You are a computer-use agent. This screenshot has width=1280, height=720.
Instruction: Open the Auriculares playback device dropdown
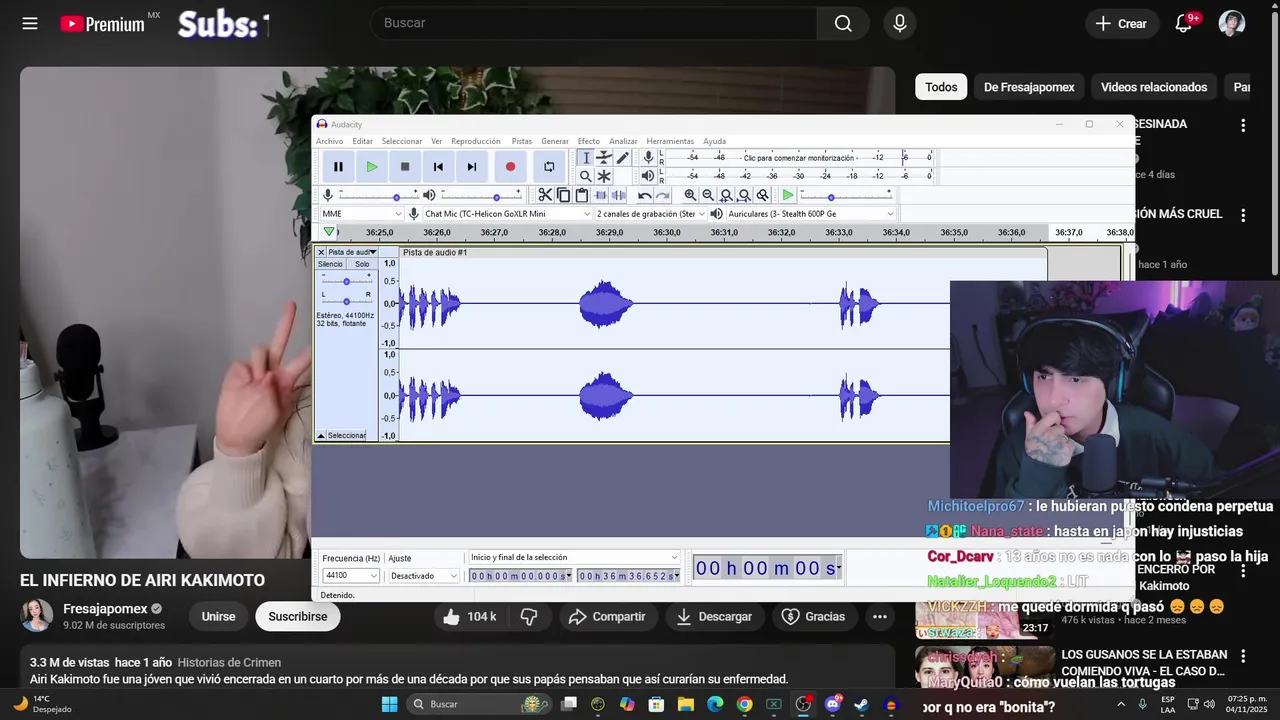point(810,214)
